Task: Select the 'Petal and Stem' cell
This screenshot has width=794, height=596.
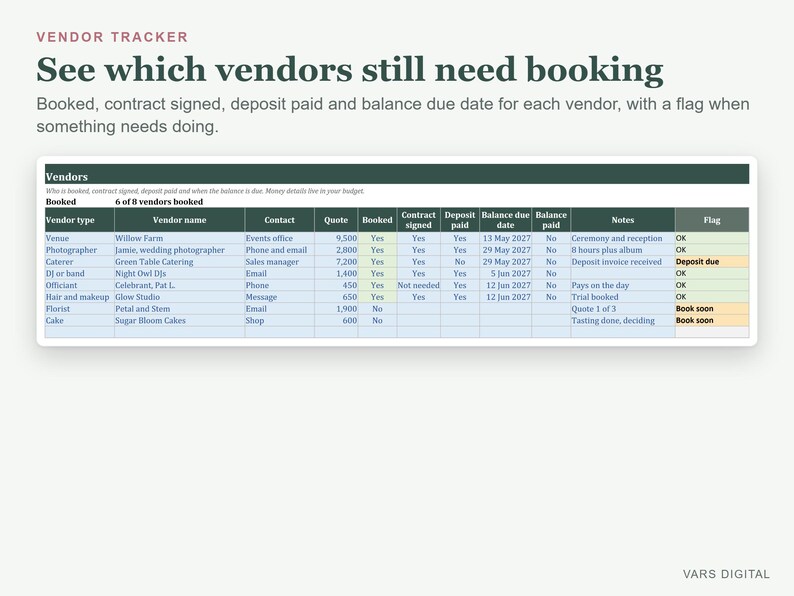Action: pos(179,308)
